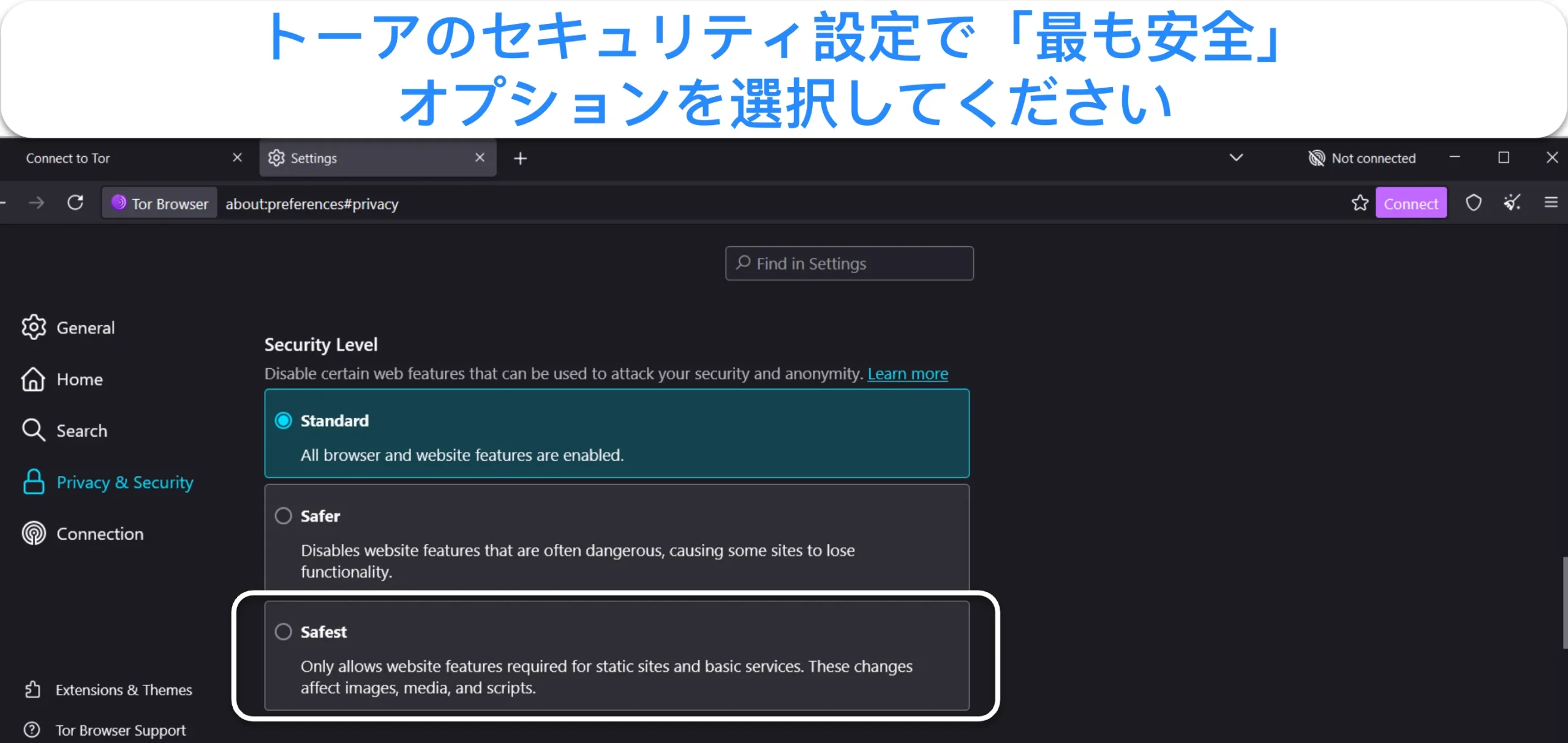Click the Privacy padlock icon
1568x743 pixels.
coord(34,482)
